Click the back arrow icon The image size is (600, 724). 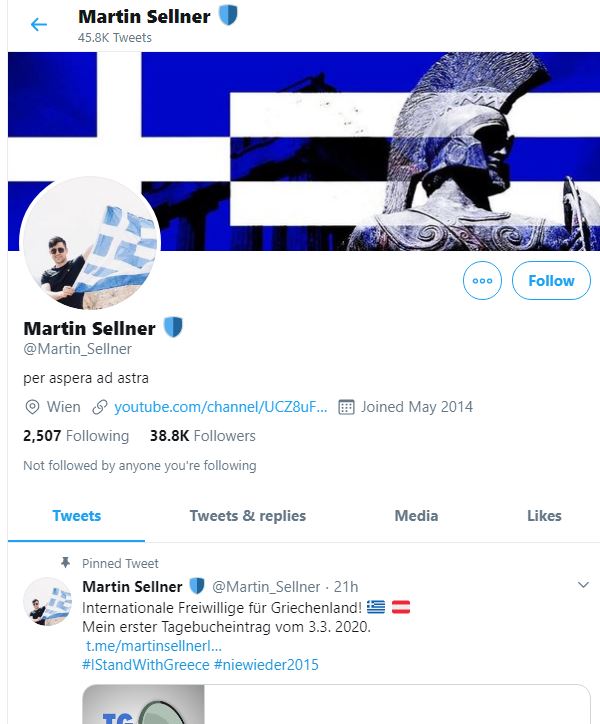coord(39,24)
